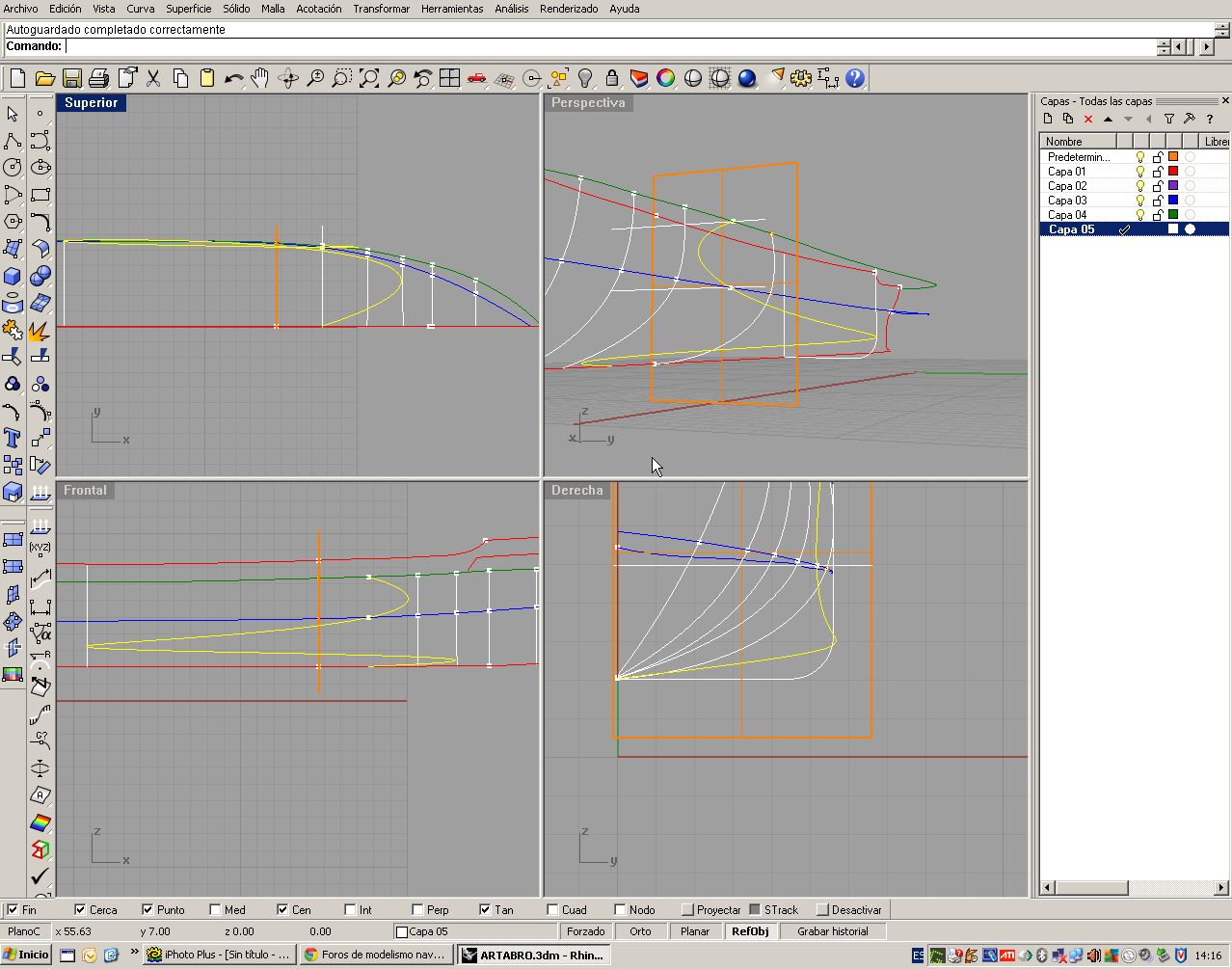The width and height of the screenshot is (1232, 969).
Task: Switch to iPhoto Plus taskbar window
Action: tap(219, 956)
